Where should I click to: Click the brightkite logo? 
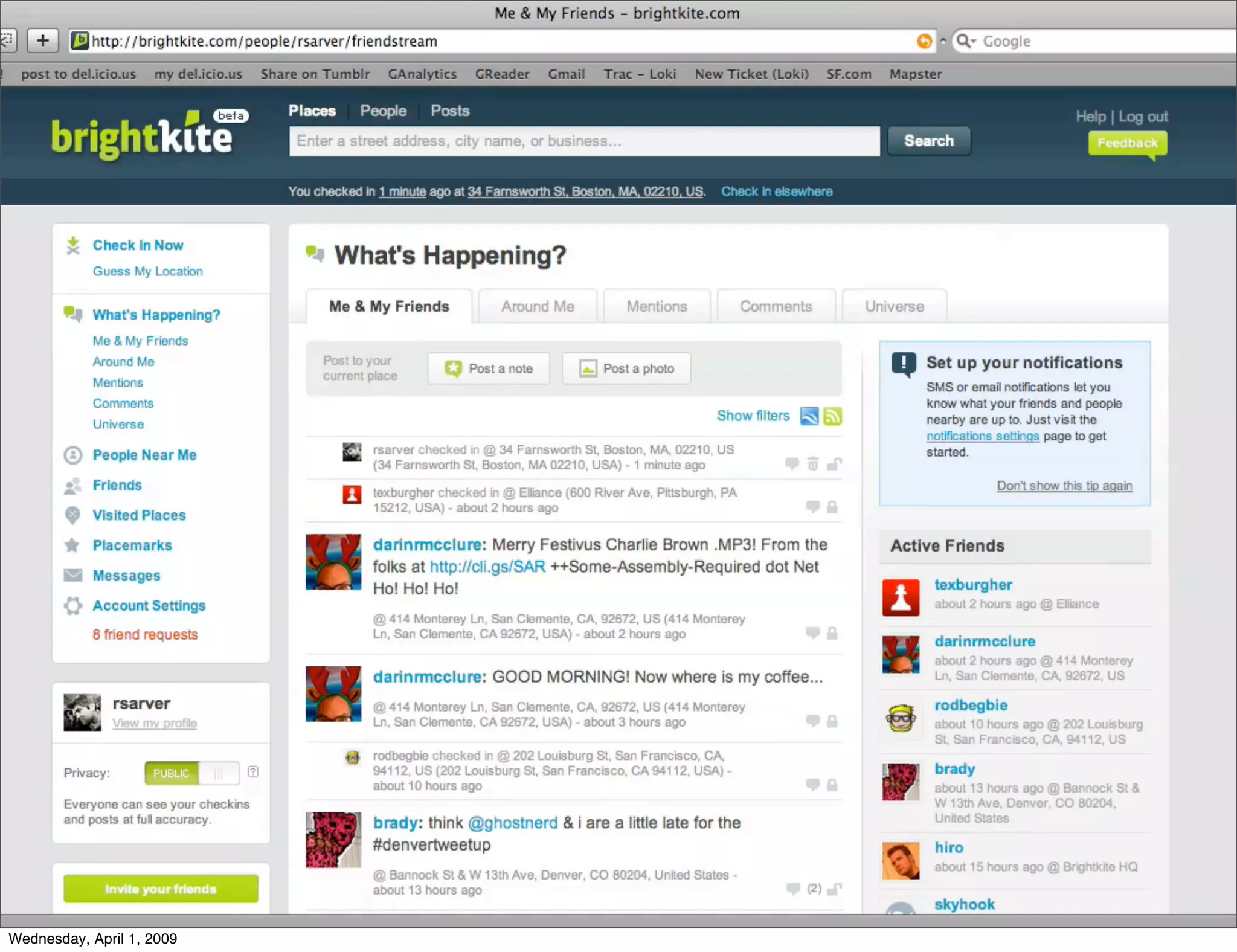pyautogui.click(x=149, y=135)
